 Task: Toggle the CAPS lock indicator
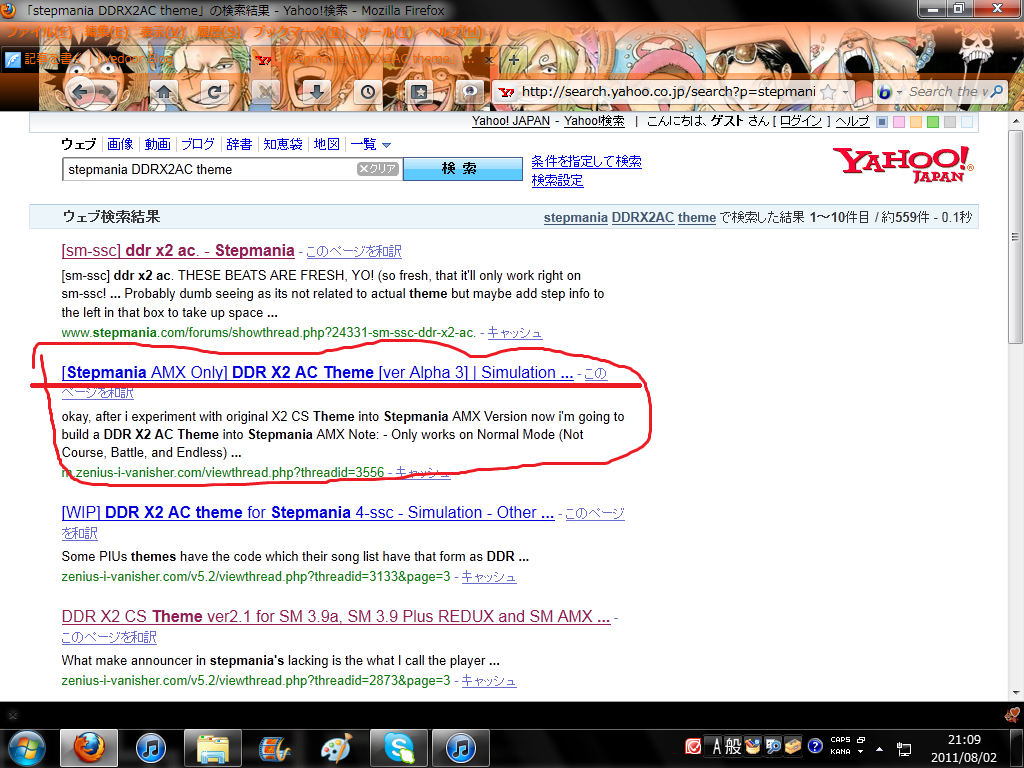840,740
